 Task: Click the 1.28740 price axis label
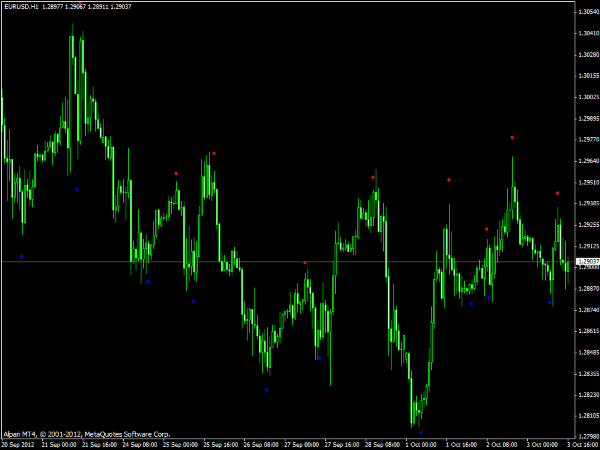coord(589,310)
